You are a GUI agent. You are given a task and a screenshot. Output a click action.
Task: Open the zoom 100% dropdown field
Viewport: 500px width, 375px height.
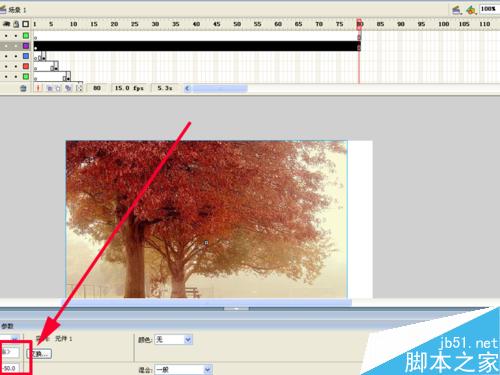(490, 9)
